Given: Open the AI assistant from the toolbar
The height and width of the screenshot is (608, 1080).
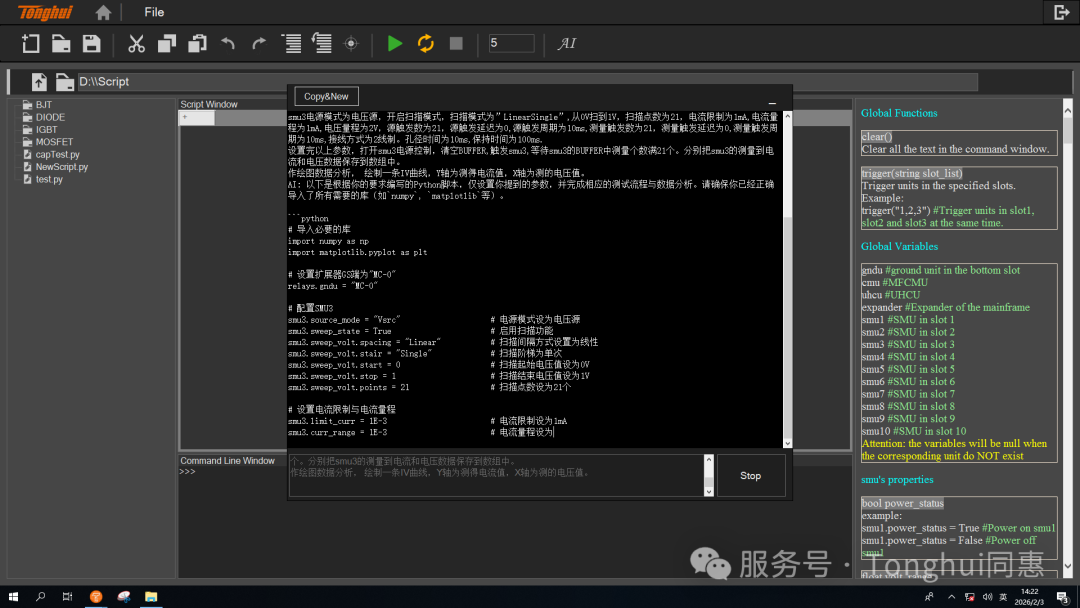Looking at the screenshot, I should (567, 43).
